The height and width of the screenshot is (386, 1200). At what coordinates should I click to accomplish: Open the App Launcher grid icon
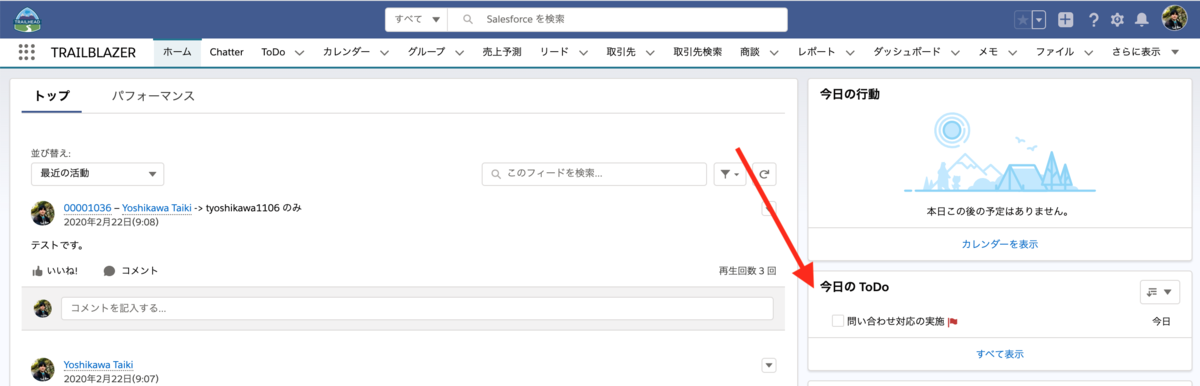[27, 52]
